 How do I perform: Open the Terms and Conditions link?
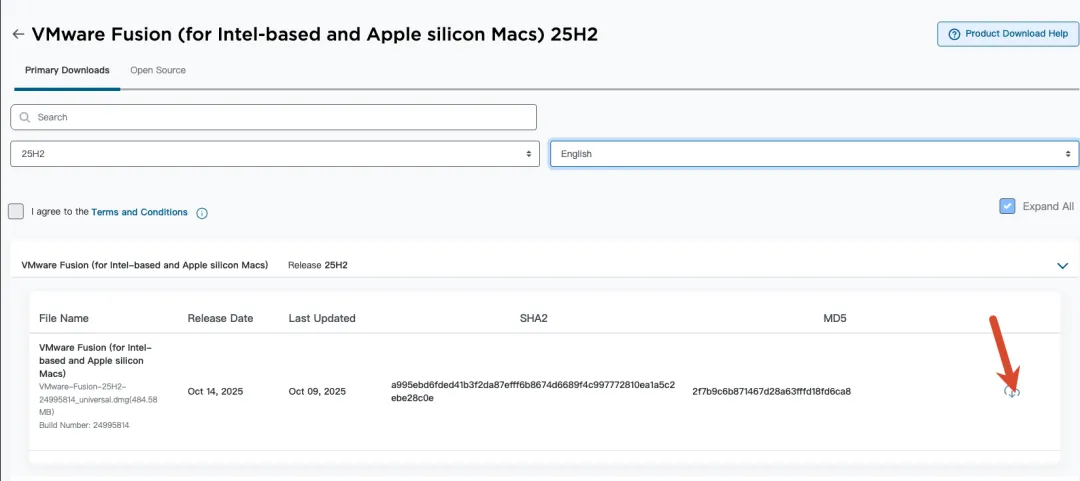[x=139, y=212]
